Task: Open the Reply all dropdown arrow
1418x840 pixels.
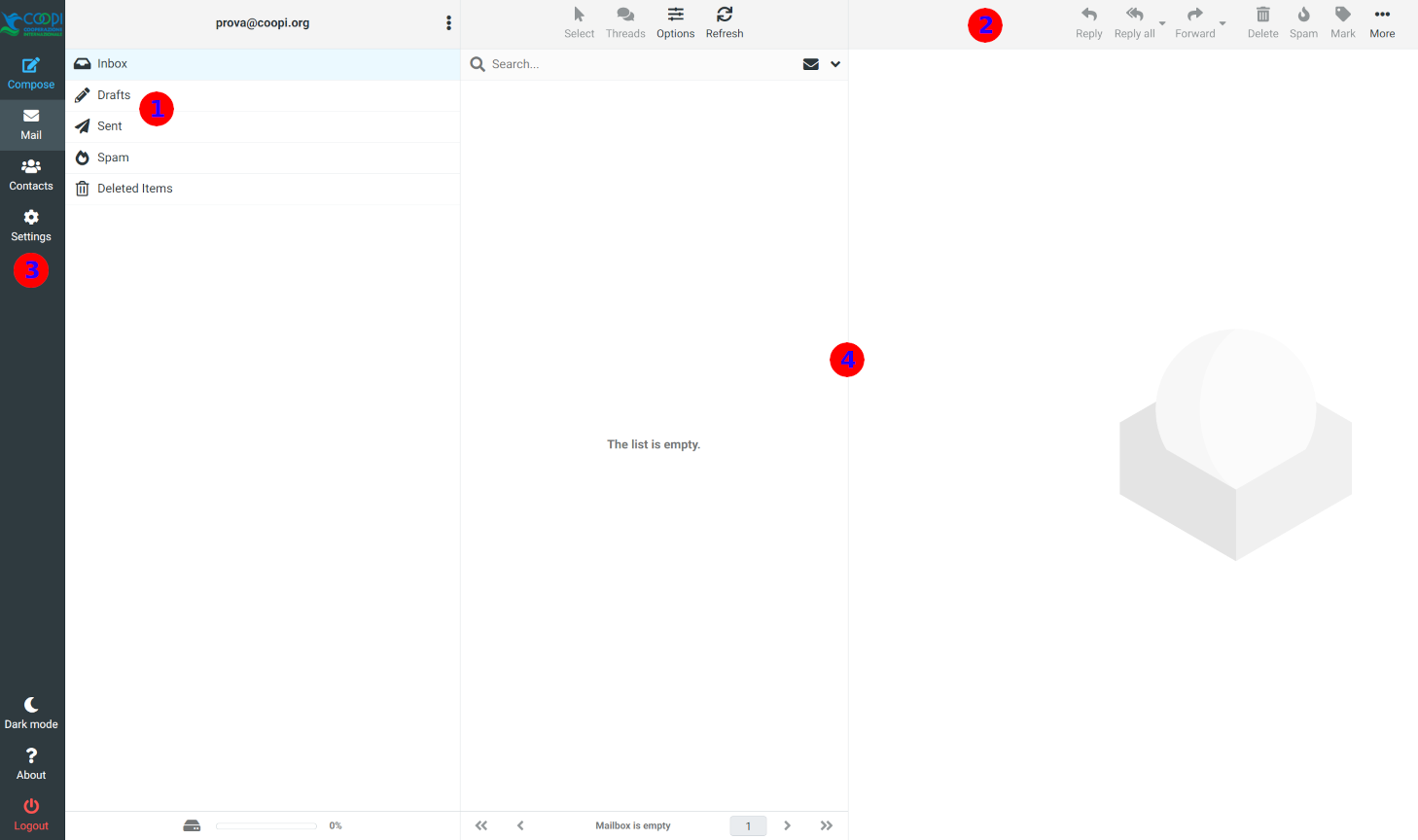Action: (1162, 23)
